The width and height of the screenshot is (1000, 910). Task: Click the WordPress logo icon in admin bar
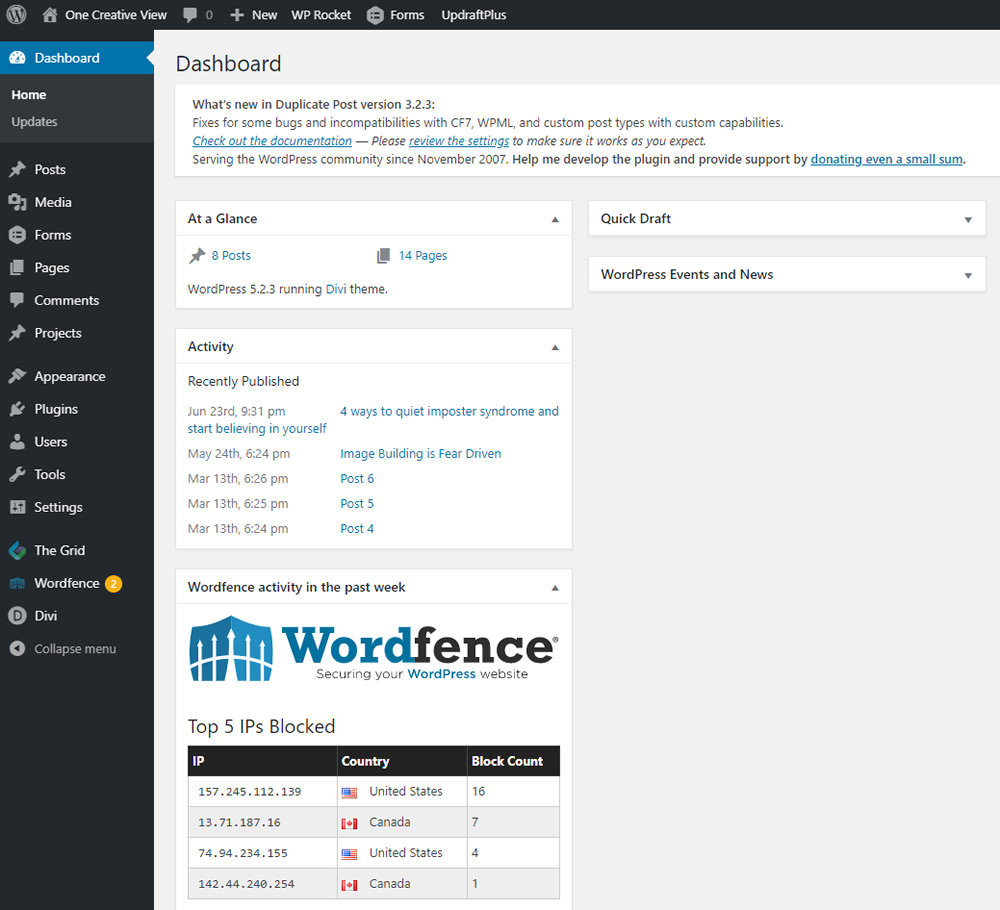[x=16, y=14]
